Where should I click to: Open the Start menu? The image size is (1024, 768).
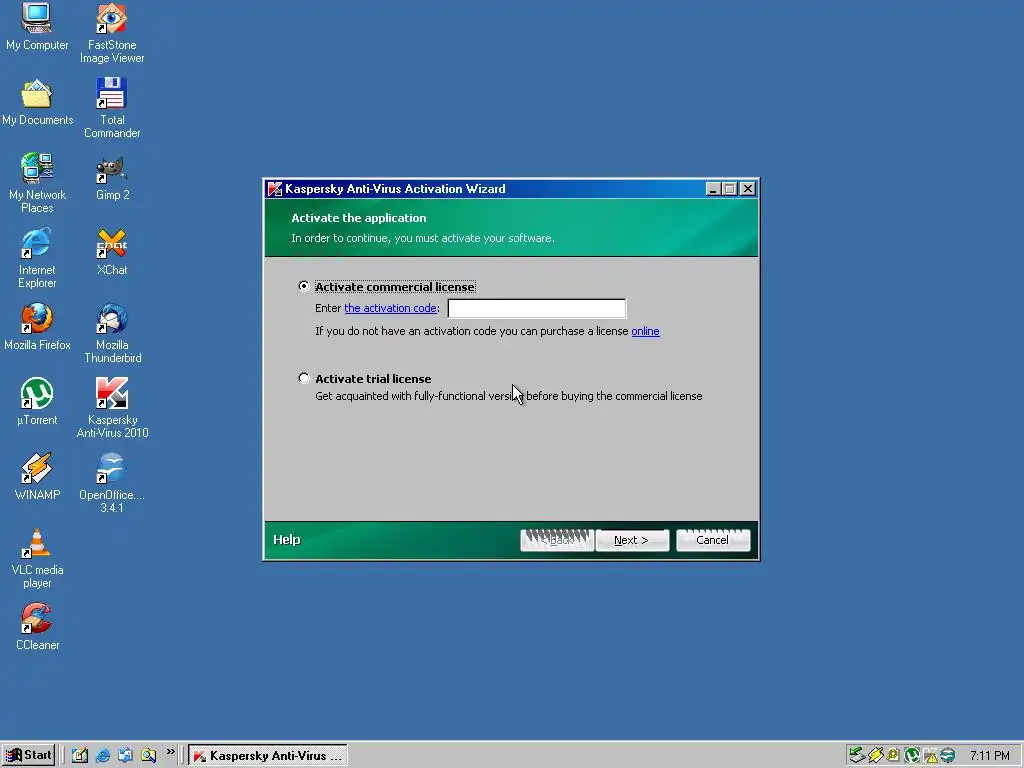point(28,756)
